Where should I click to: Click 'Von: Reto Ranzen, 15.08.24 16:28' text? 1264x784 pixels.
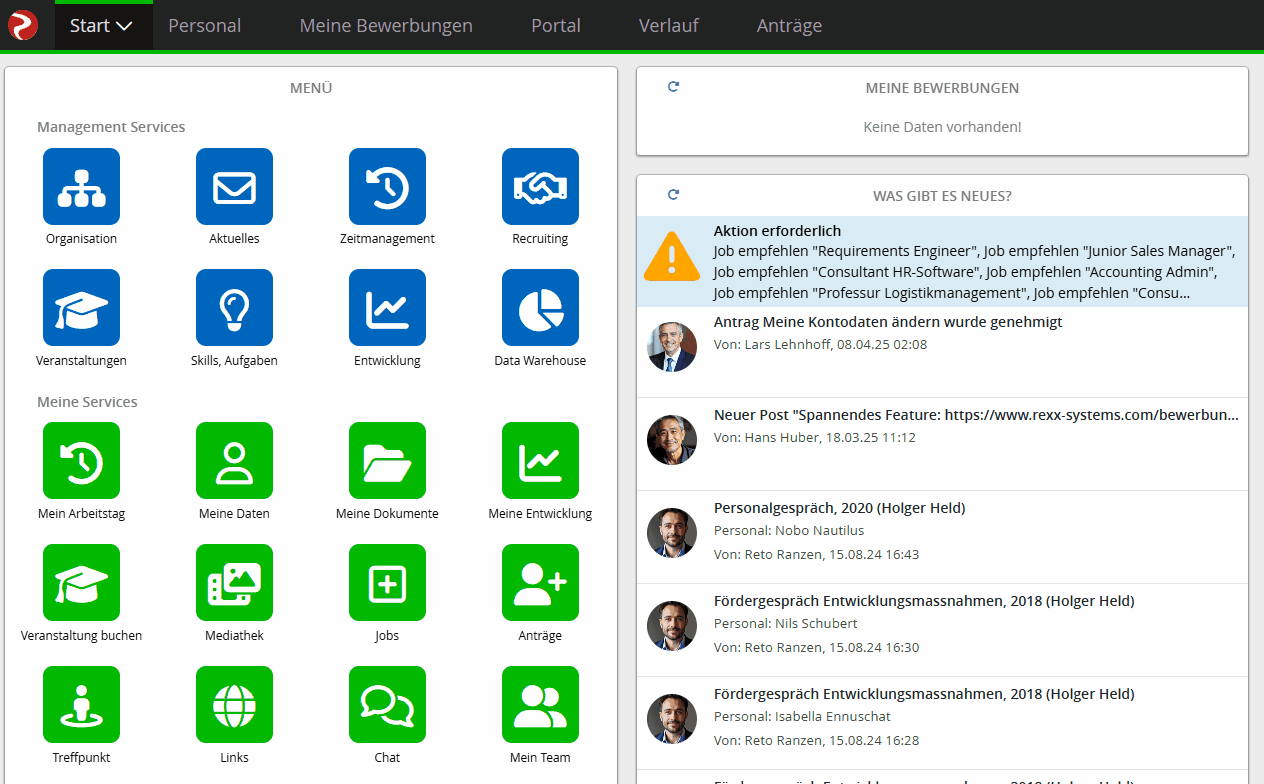(816, 741)
